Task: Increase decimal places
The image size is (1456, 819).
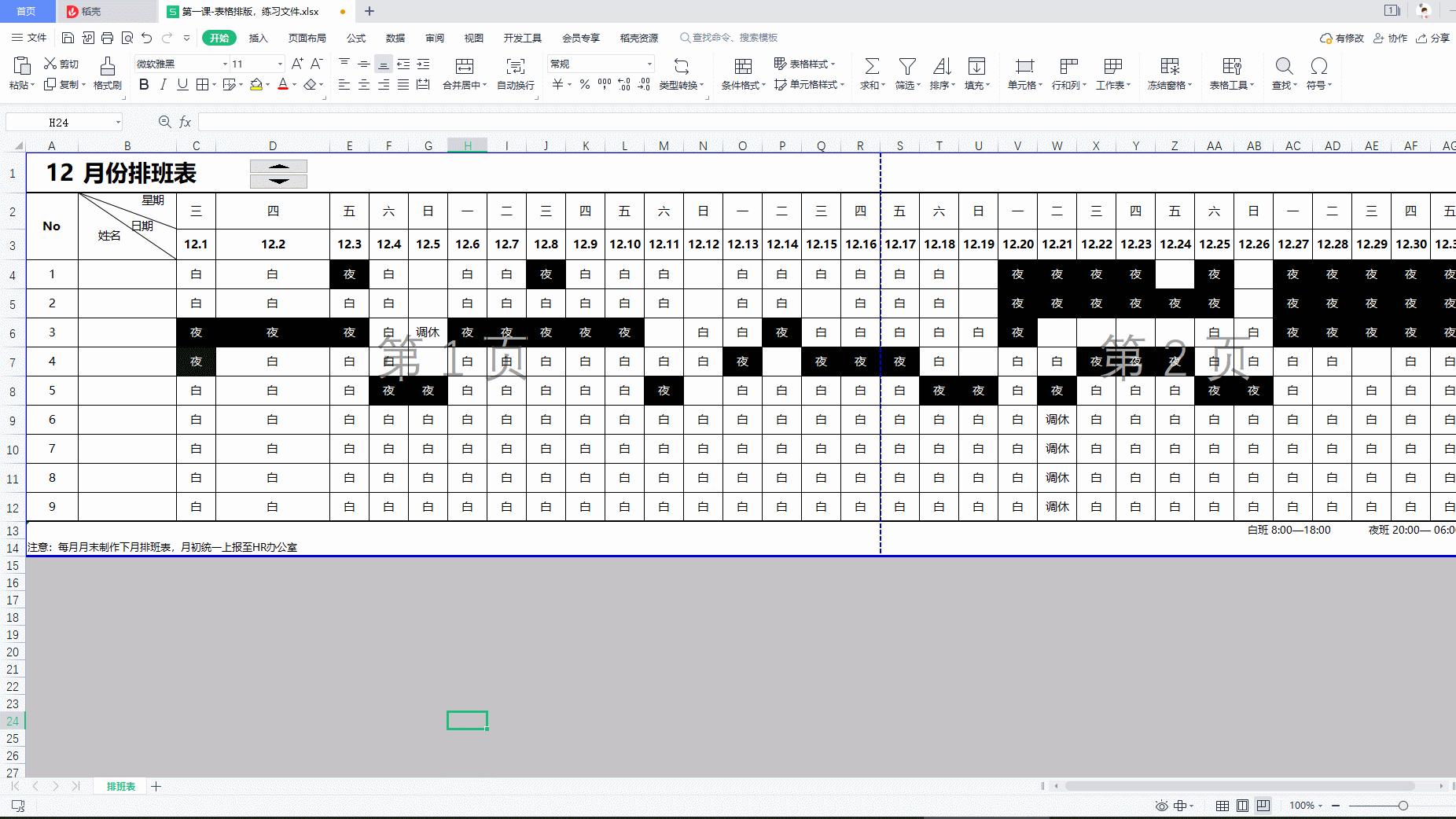Action: pyautogui.click(x=624, y=84)
